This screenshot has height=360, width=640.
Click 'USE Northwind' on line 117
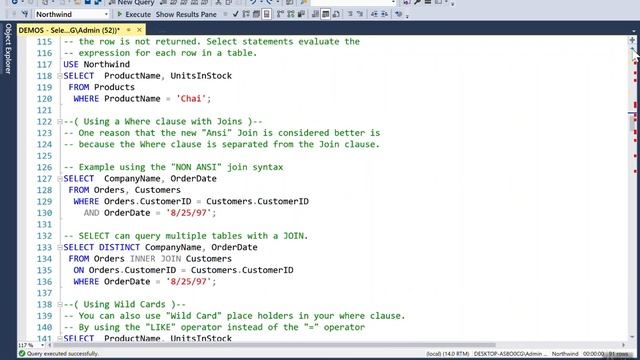(96, 64)
